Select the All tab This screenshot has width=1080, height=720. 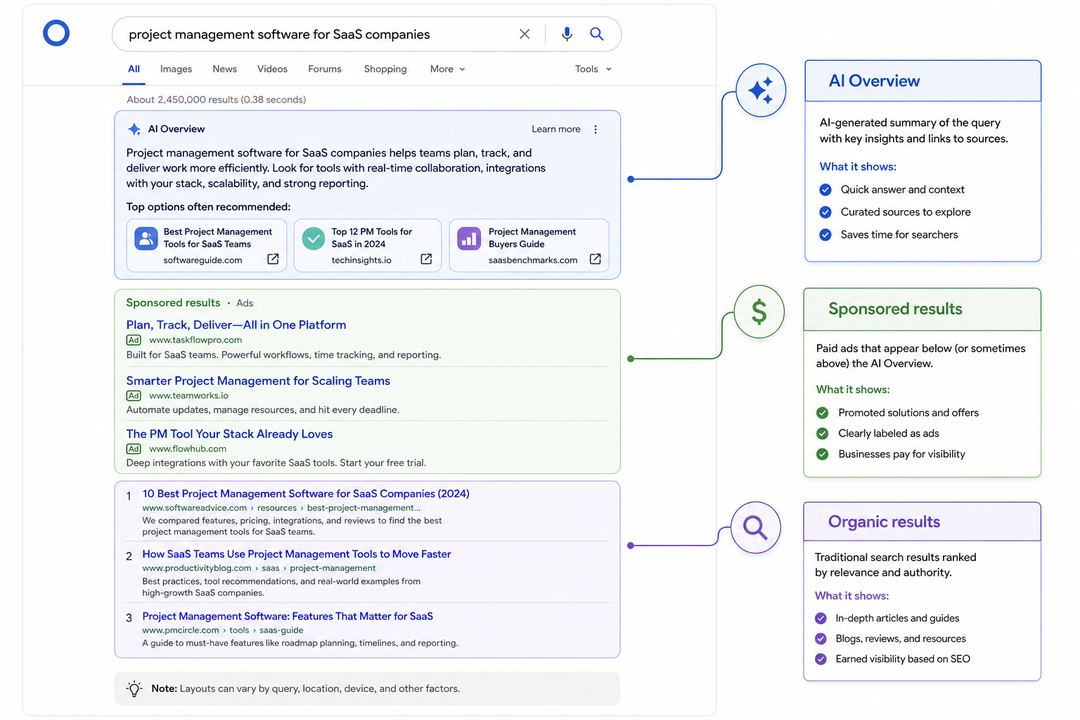[x=134, y=69]
